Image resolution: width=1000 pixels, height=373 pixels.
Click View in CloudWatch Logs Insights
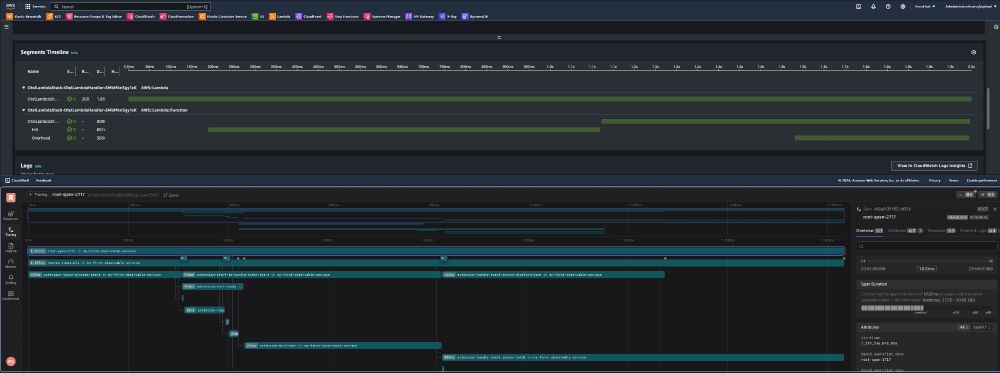point(934,166)
